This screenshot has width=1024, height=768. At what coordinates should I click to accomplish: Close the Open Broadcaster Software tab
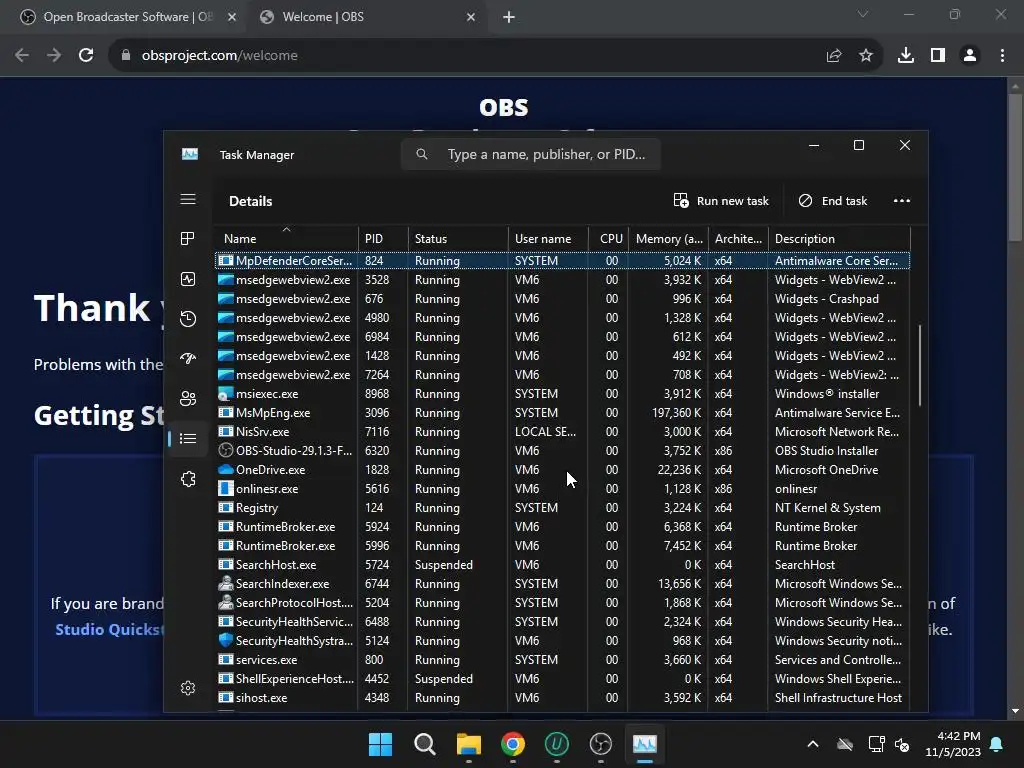232,17
